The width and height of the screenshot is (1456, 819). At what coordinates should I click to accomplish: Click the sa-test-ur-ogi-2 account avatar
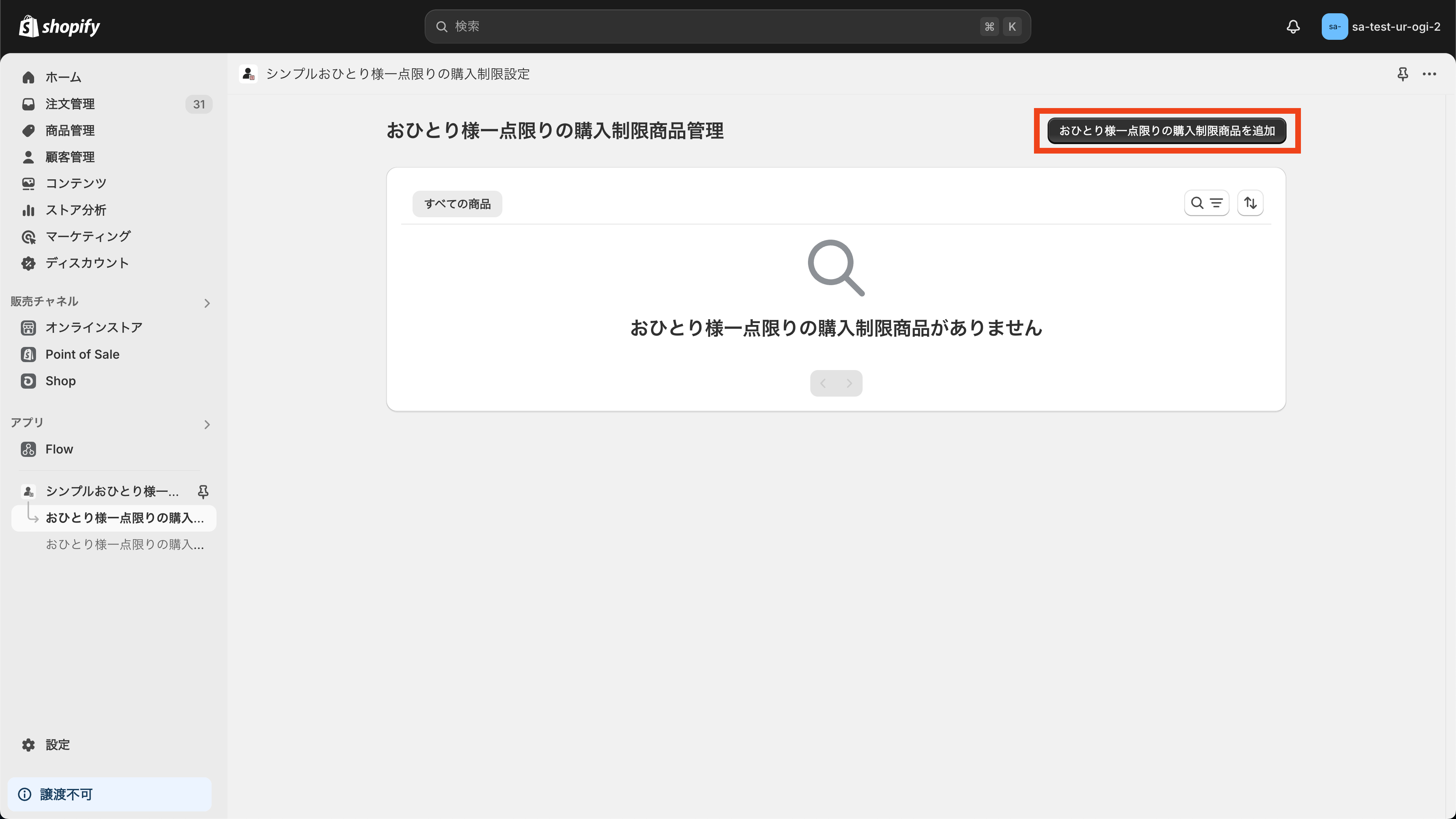coord(1335,26)
